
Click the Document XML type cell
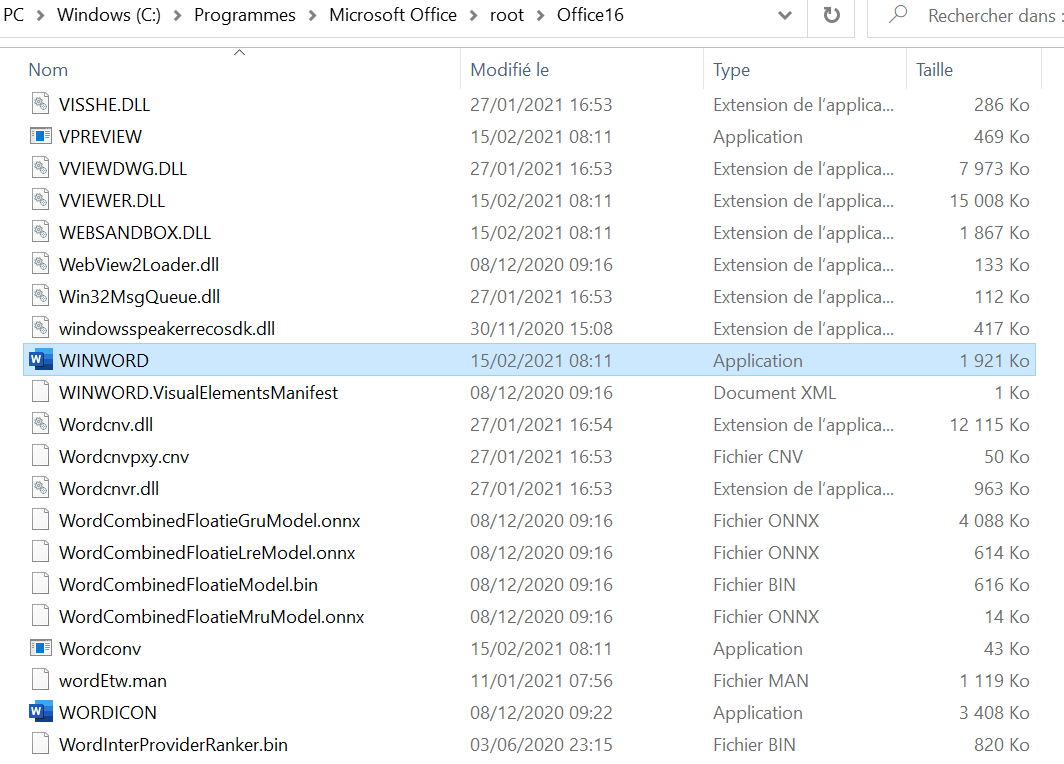click(x=774, y=392)
